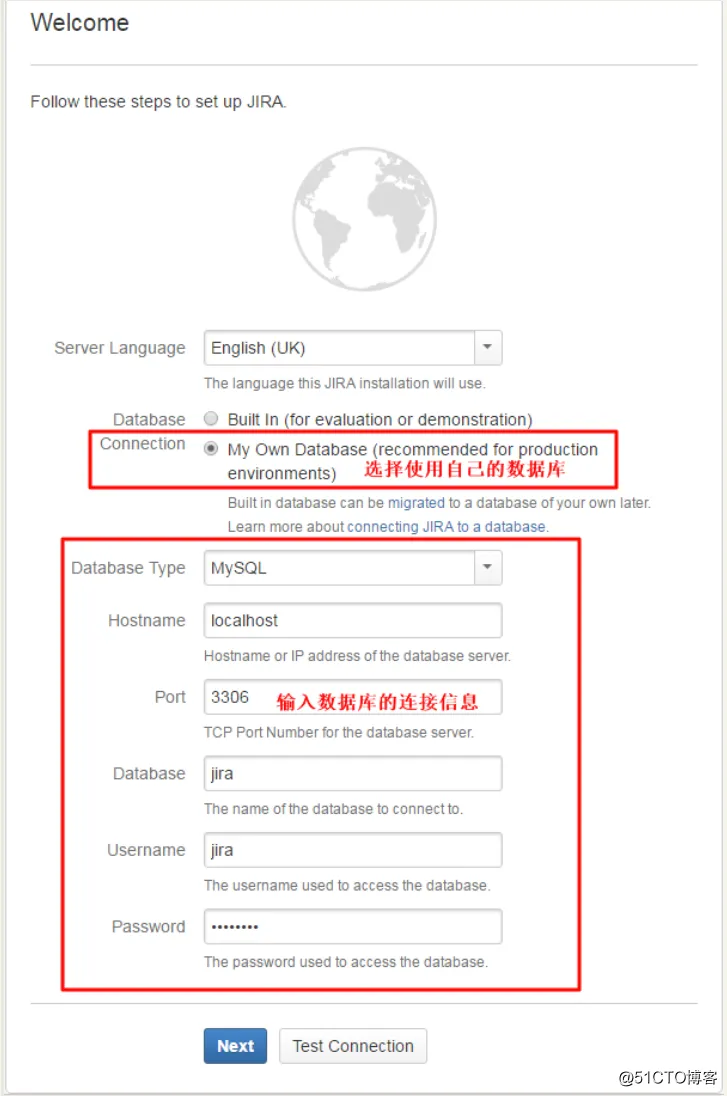Click the Password input field
Screen dimensions: 727x1096
point(353,927)
